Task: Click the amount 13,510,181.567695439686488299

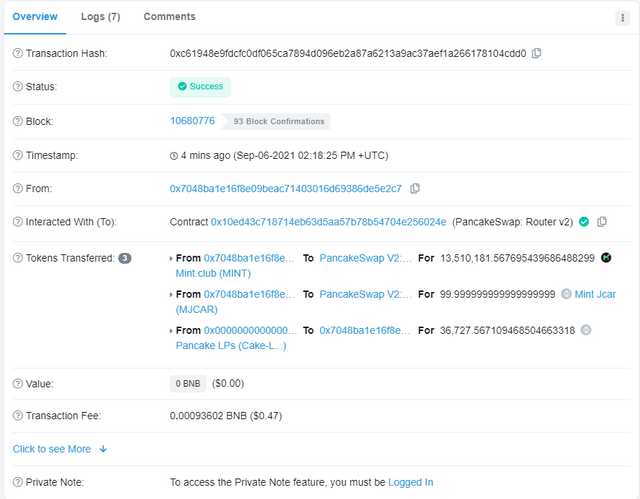Action: (517, 258)
